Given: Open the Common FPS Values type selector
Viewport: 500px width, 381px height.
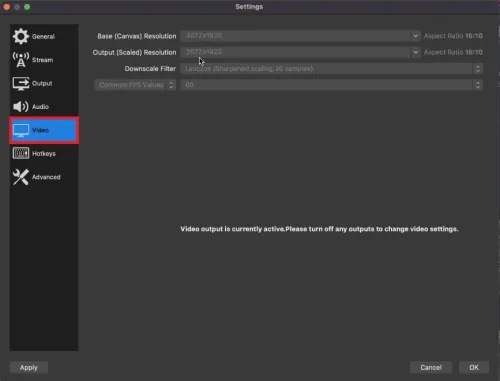Looking at the screenshot, I should click(x=135, y=85).
